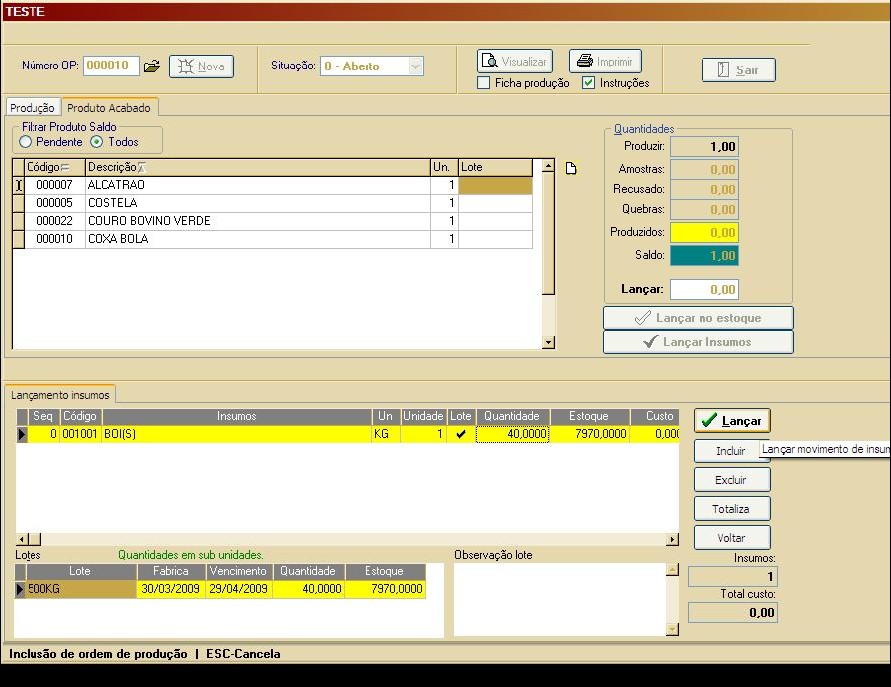
Task: Click the Observação lote text area
Action: 560,599
